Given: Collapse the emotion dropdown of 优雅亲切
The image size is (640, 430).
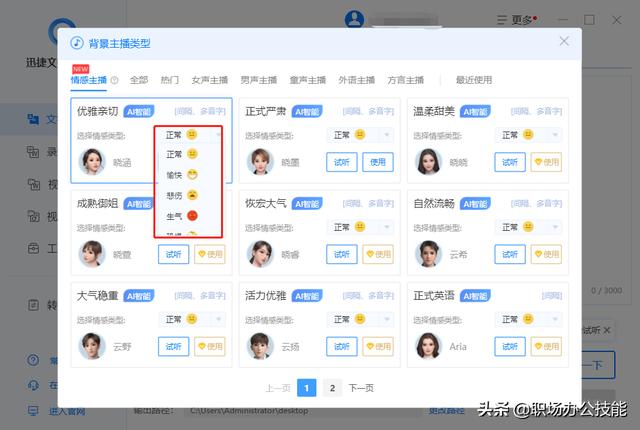Looking at the screenshot, I should point(191,135).
